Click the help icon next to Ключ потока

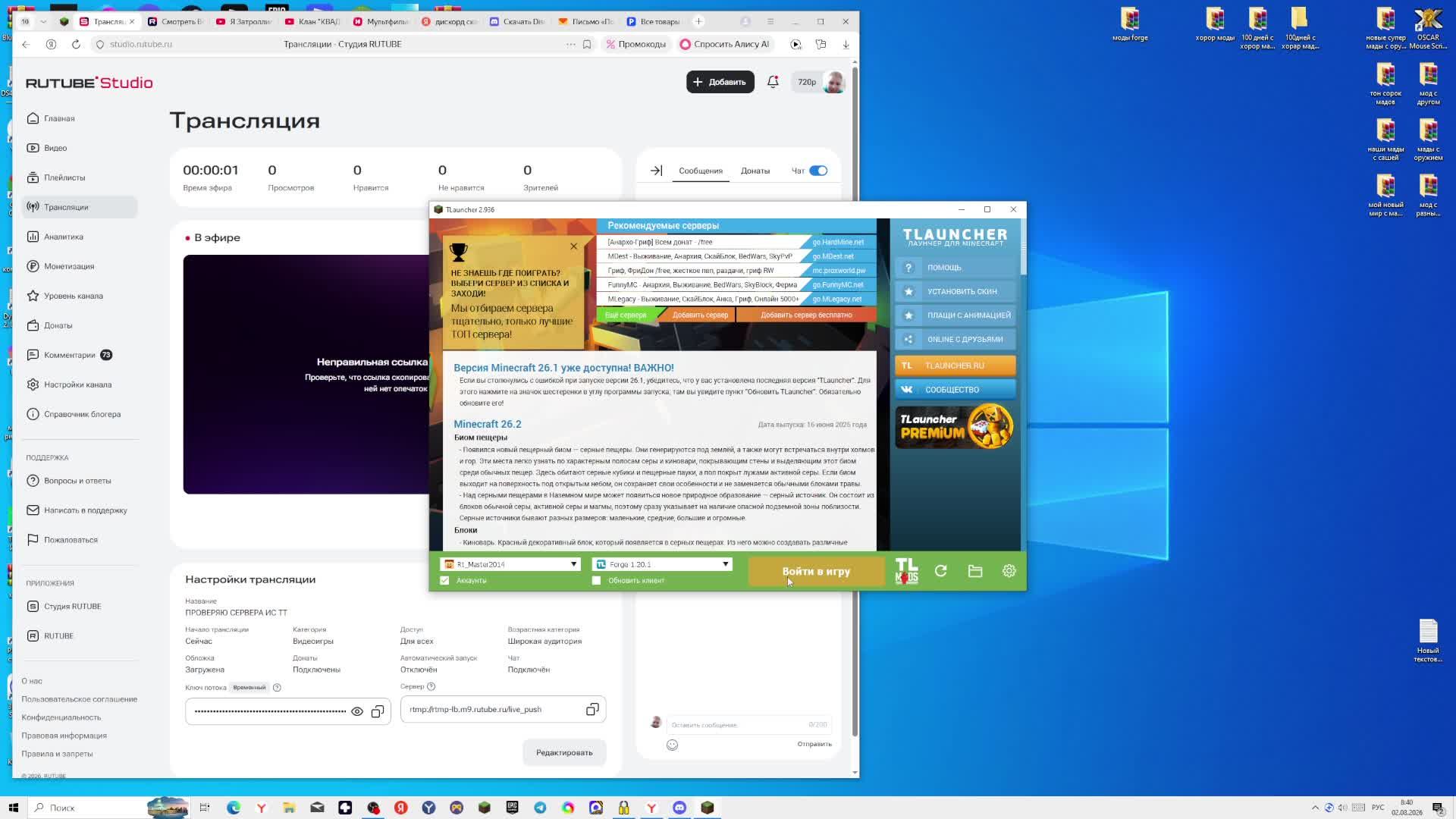click(277, 688)
